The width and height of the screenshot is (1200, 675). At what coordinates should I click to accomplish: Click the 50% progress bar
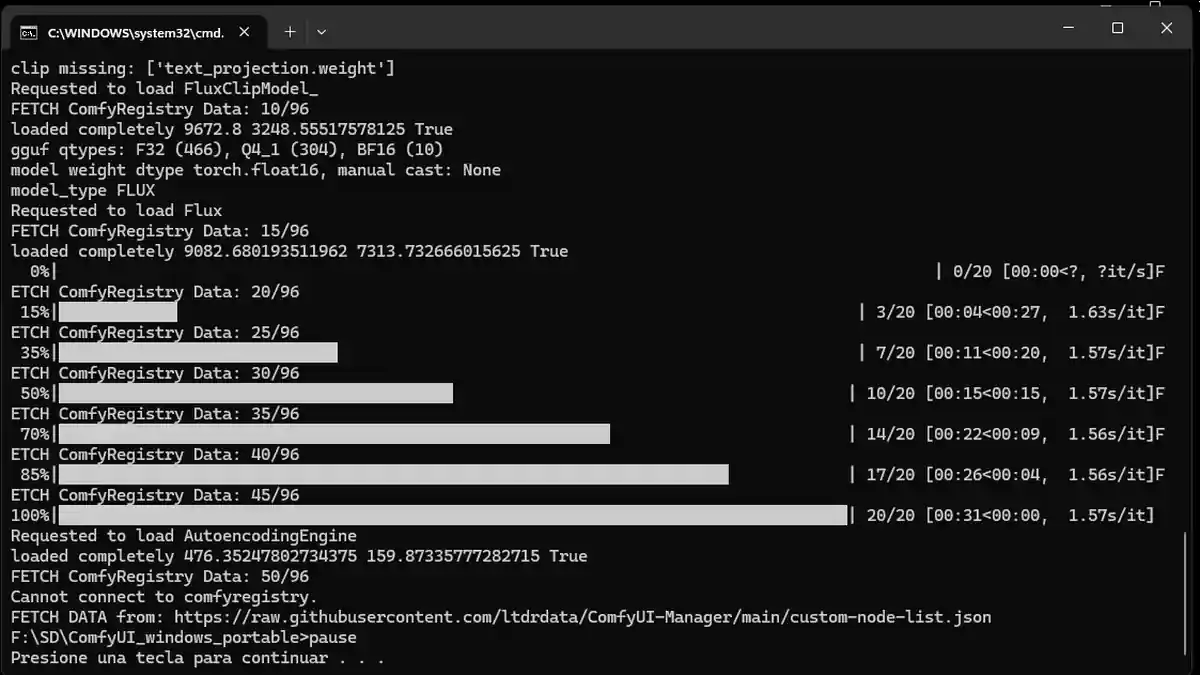click(x=255, y=394)
